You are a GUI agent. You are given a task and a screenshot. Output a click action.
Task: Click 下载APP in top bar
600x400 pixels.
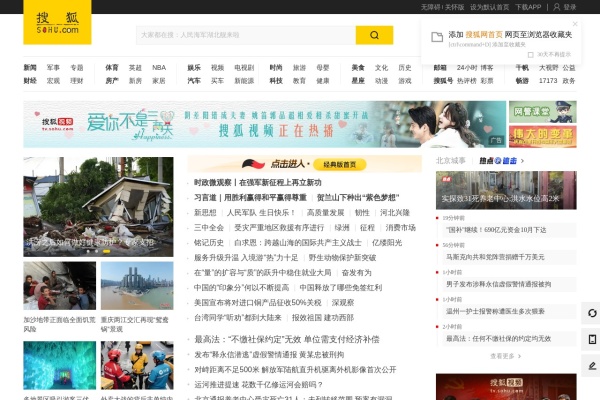tap(528, 7)
